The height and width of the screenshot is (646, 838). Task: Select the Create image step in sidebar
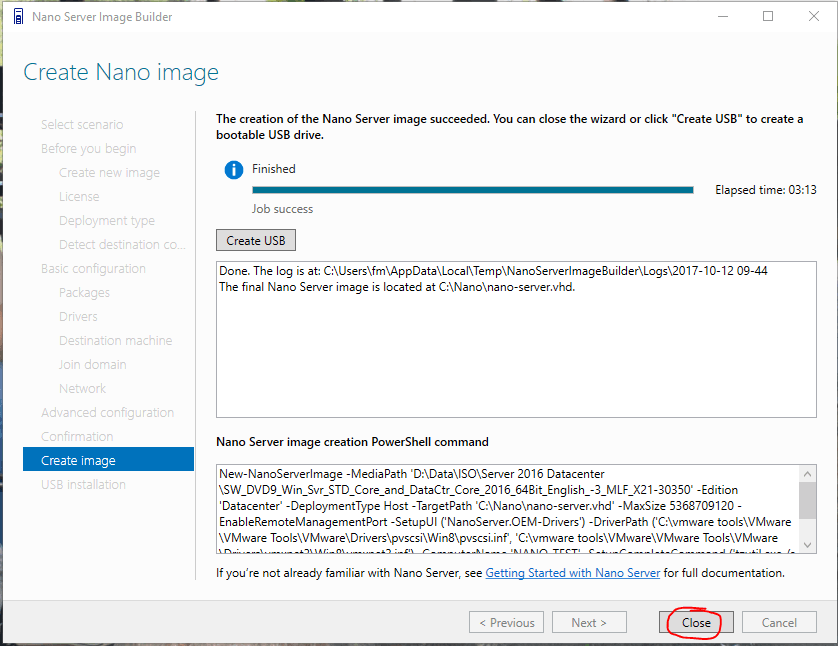pyautogui.click(x=108, y=460)
